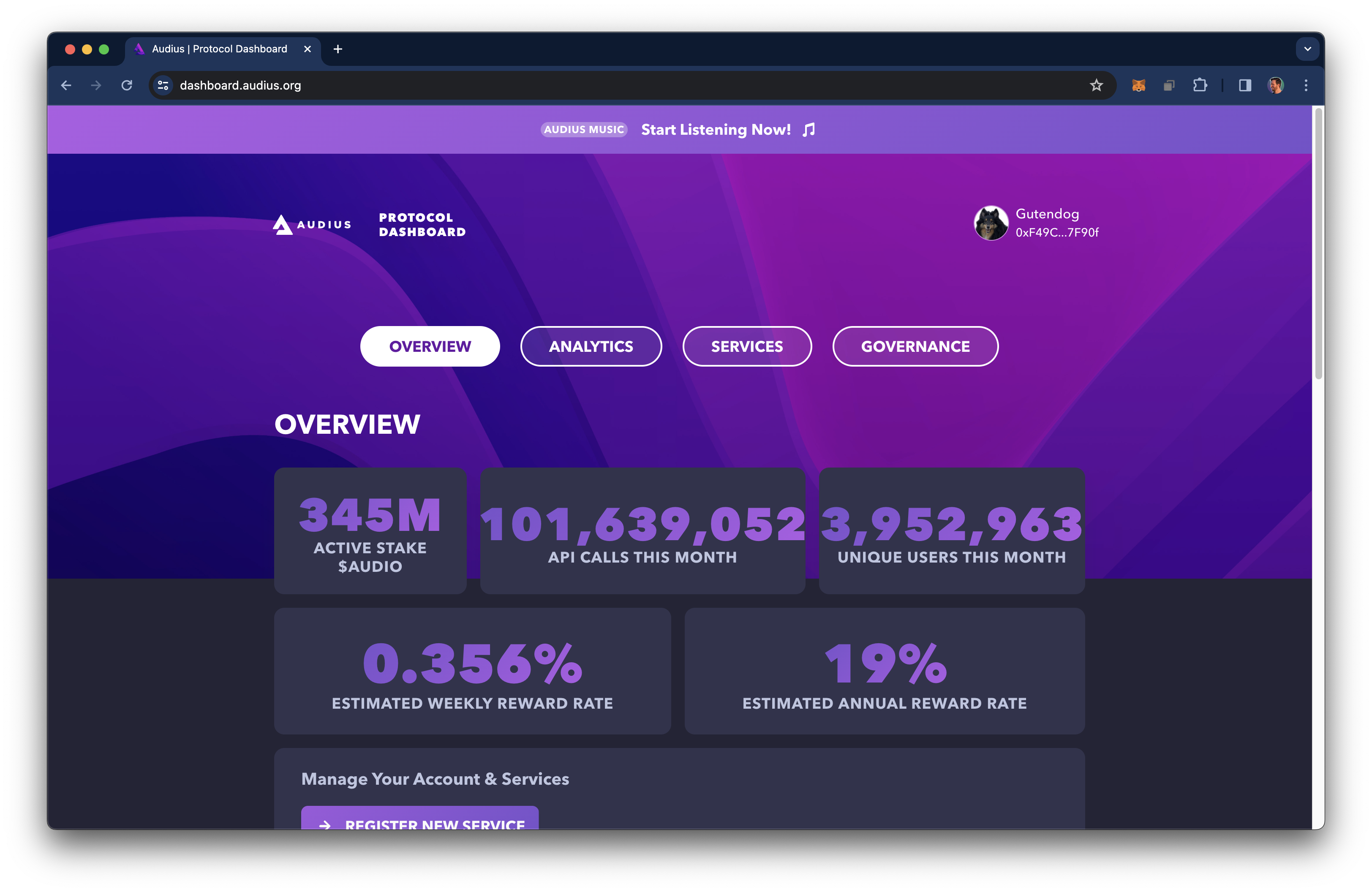Open site information icon in address bar
Viewport: 1372px width, 892px height.
(x=163, y=85)
